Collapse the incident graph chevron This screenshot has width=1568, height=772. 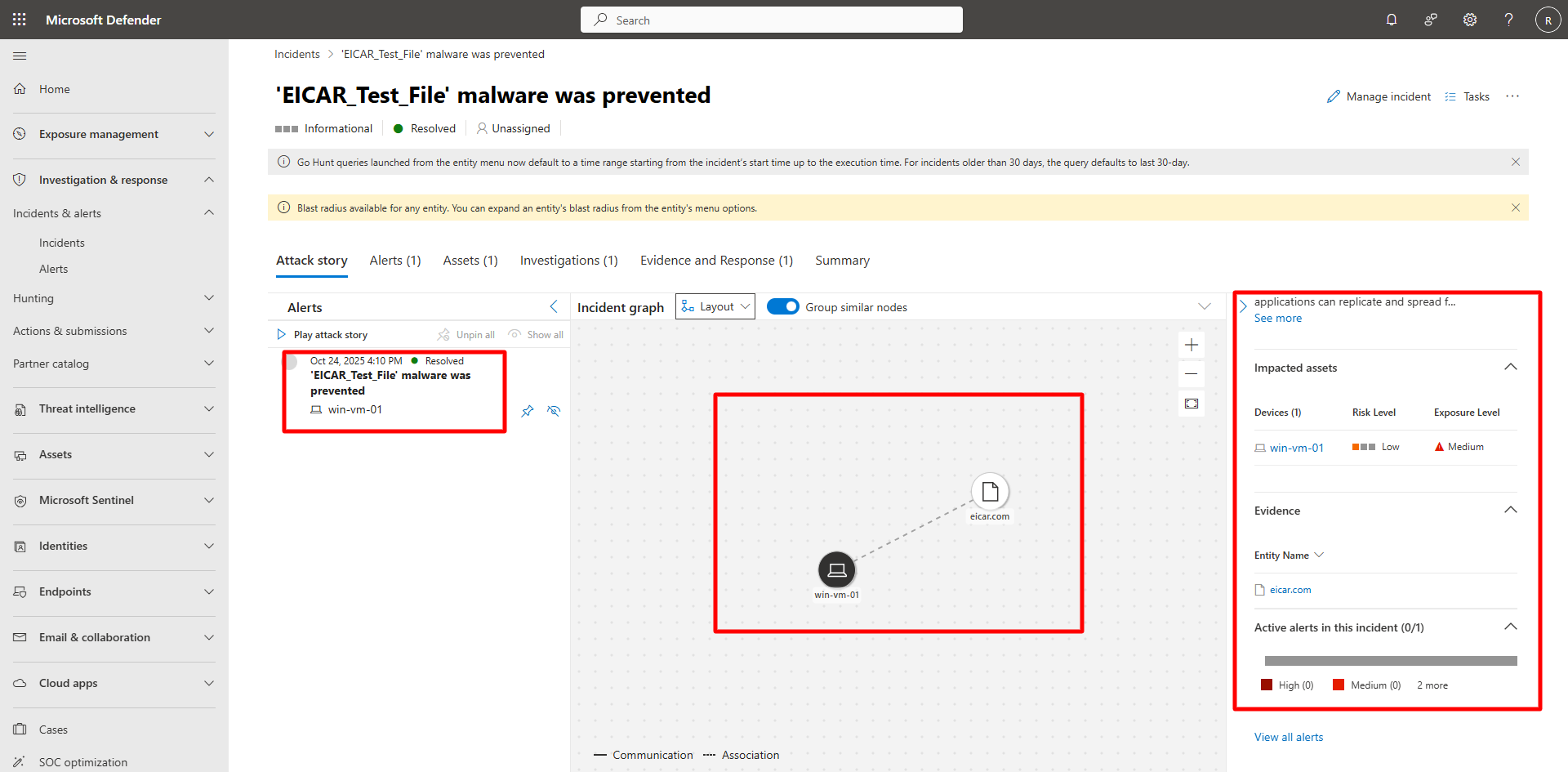1205,306
